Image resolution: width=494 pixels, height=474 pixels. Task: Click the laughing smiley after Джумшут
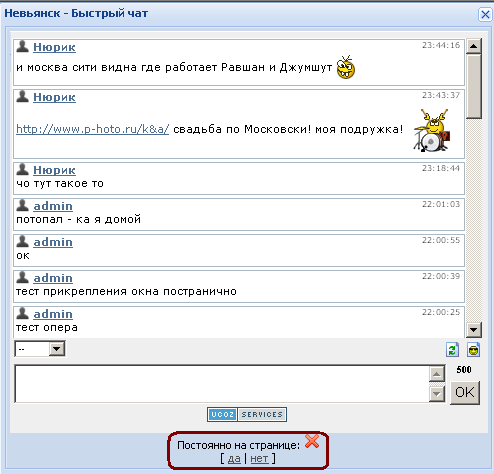point(346,67)
